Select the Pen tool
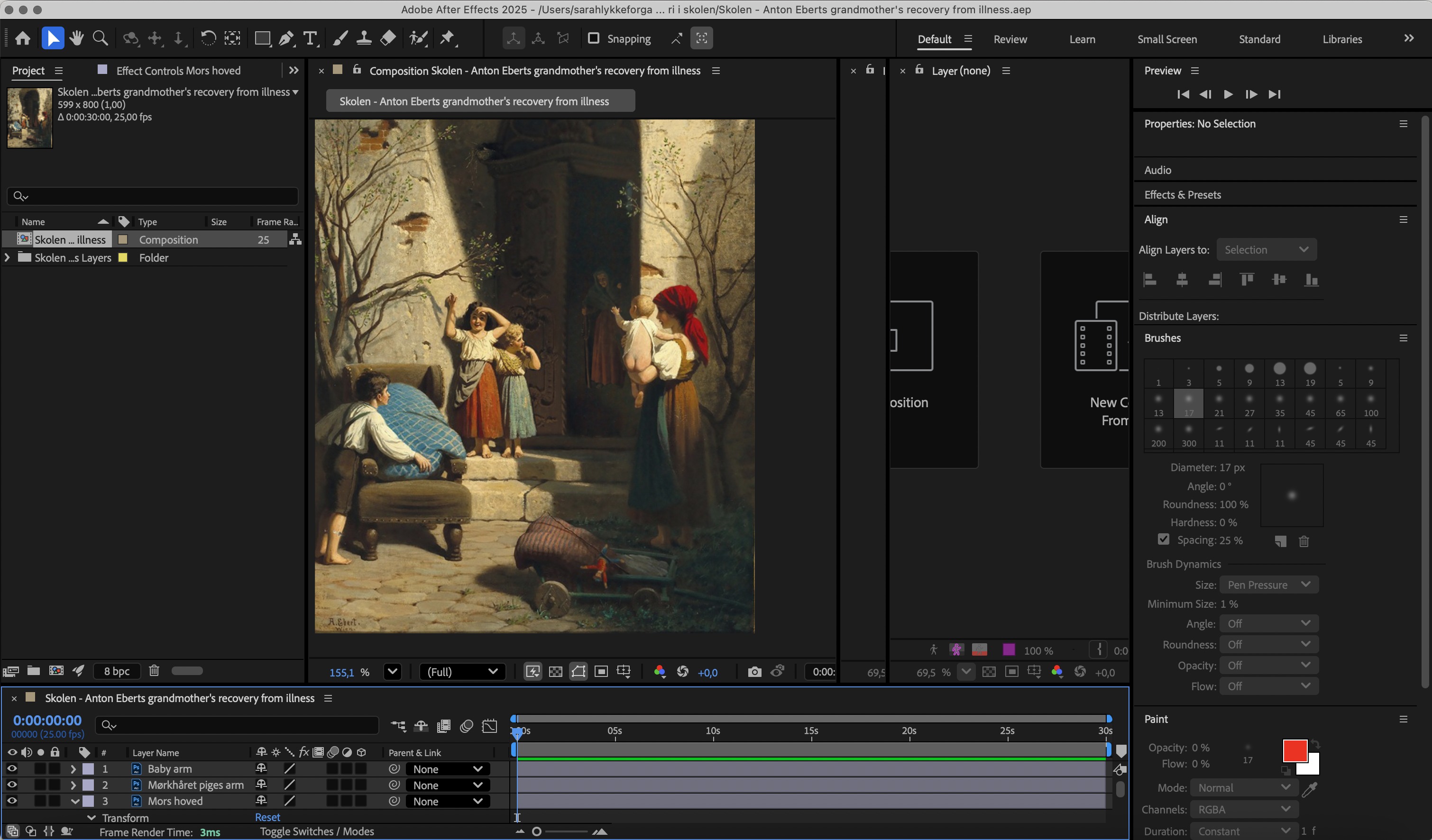The height and width of the screenshot is (840, 1432). coord(286,38)
